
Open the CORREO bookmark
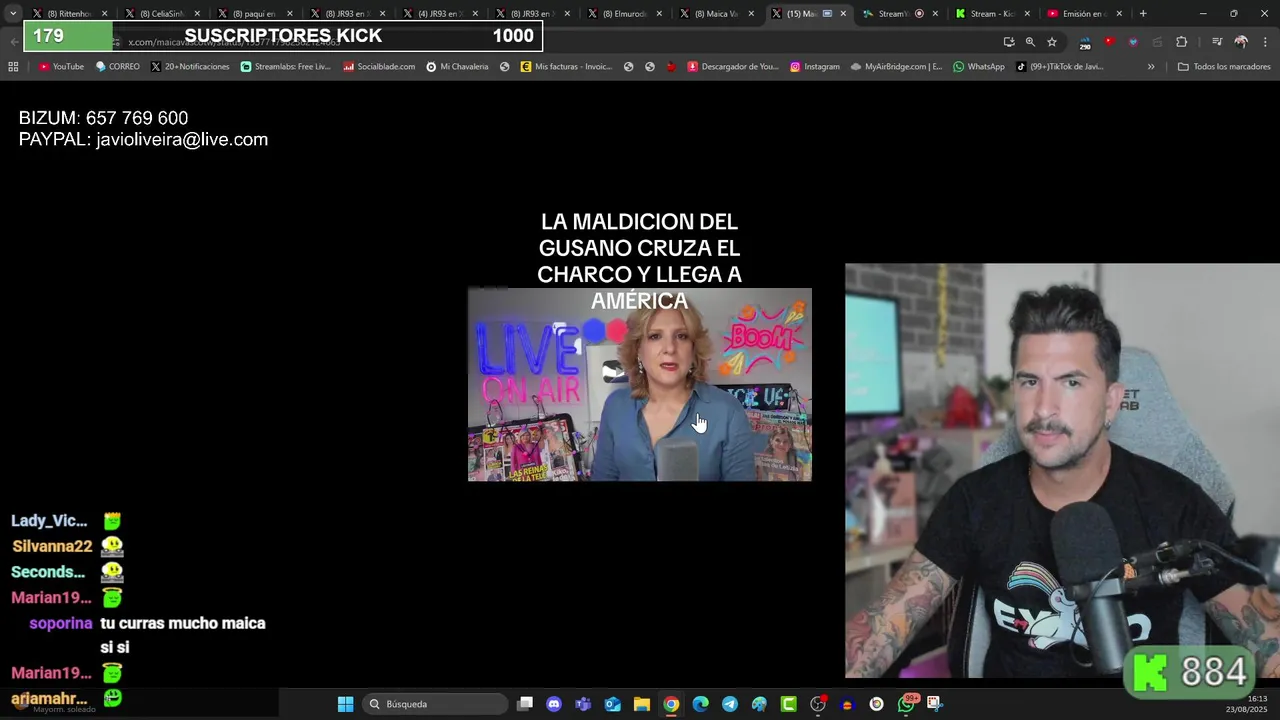click(x=118, y=67)
